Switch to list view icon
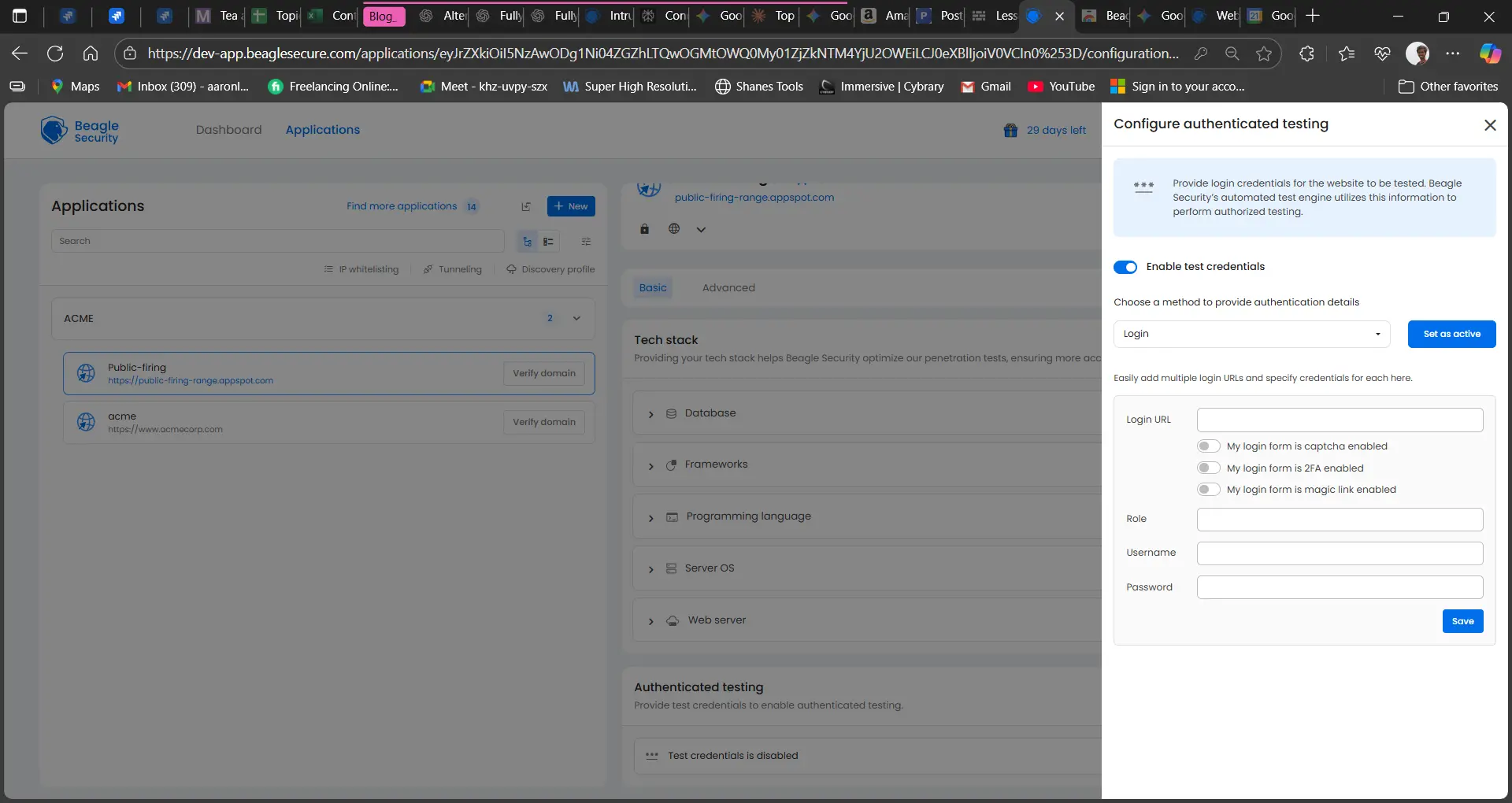Image resolution: width=1512 pixels, height=803 pixels. 548,241
